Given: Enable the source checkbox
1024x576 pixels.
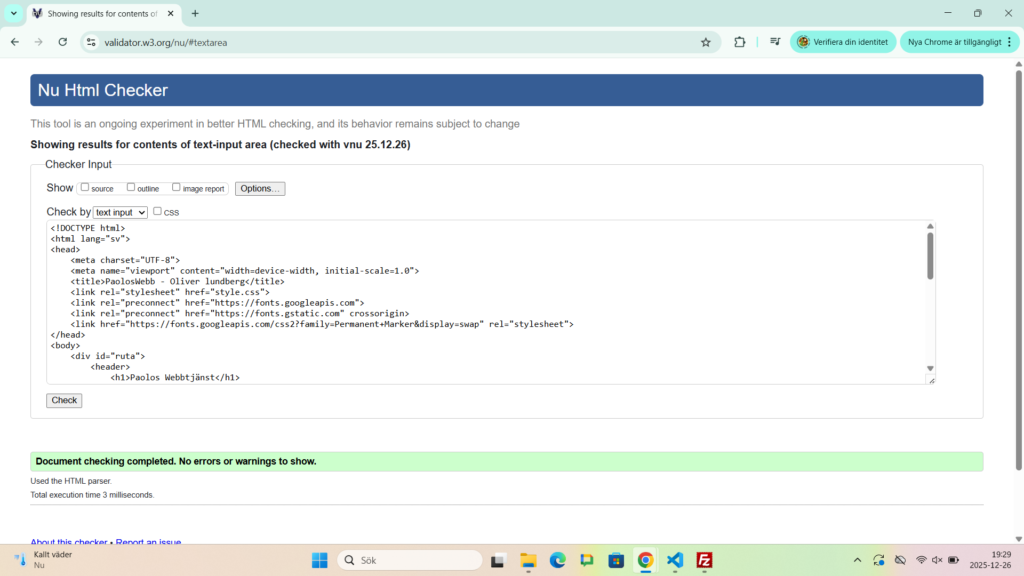Looking at the screenshot, I should click(x=85, y=187).
